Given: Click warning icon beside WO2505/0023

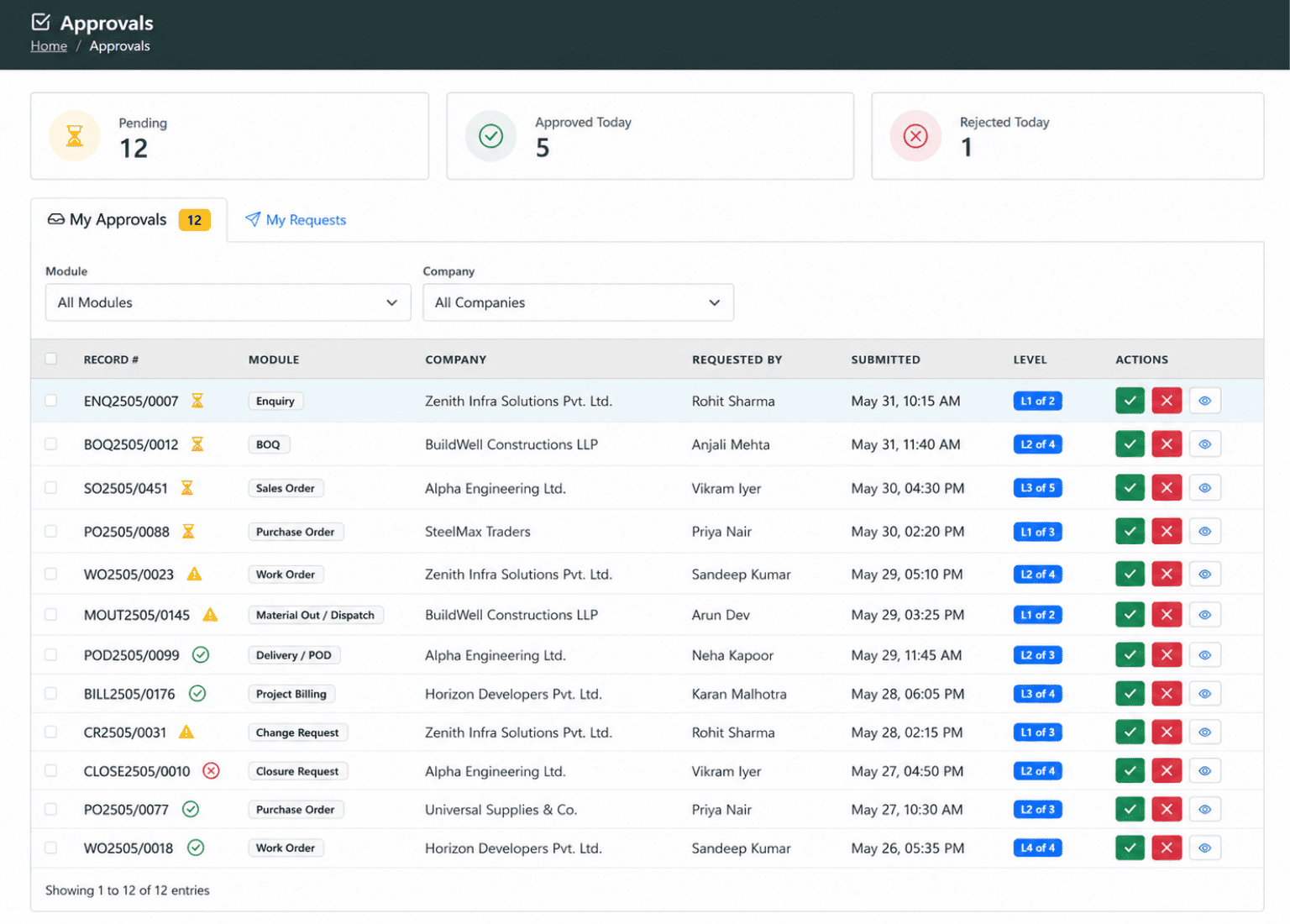Looking at the screenshot, I should coord(194,575).
